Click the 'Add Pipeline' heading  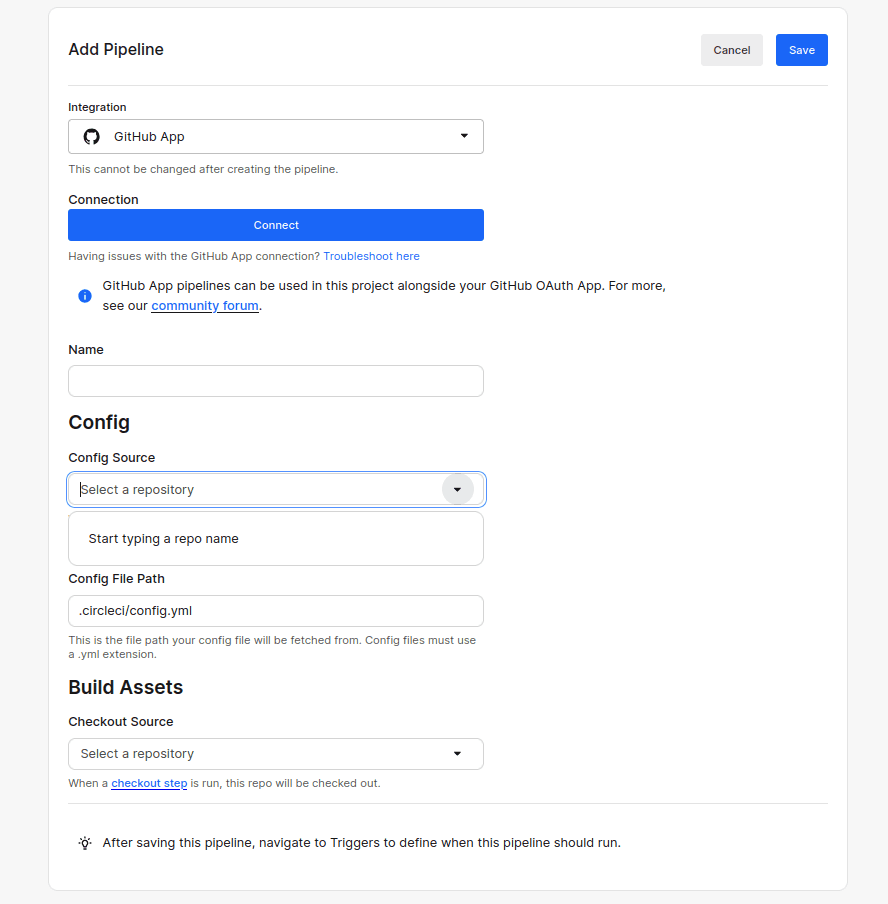(116, 50)
